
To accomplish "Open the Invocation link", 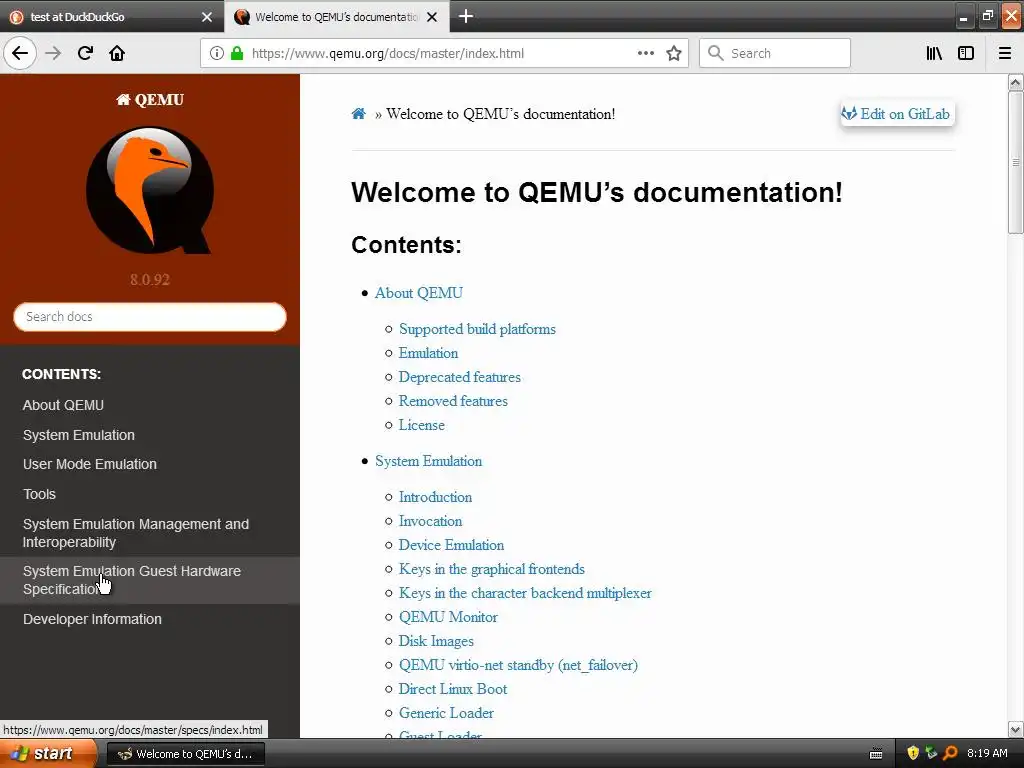I will coord(430,521).
